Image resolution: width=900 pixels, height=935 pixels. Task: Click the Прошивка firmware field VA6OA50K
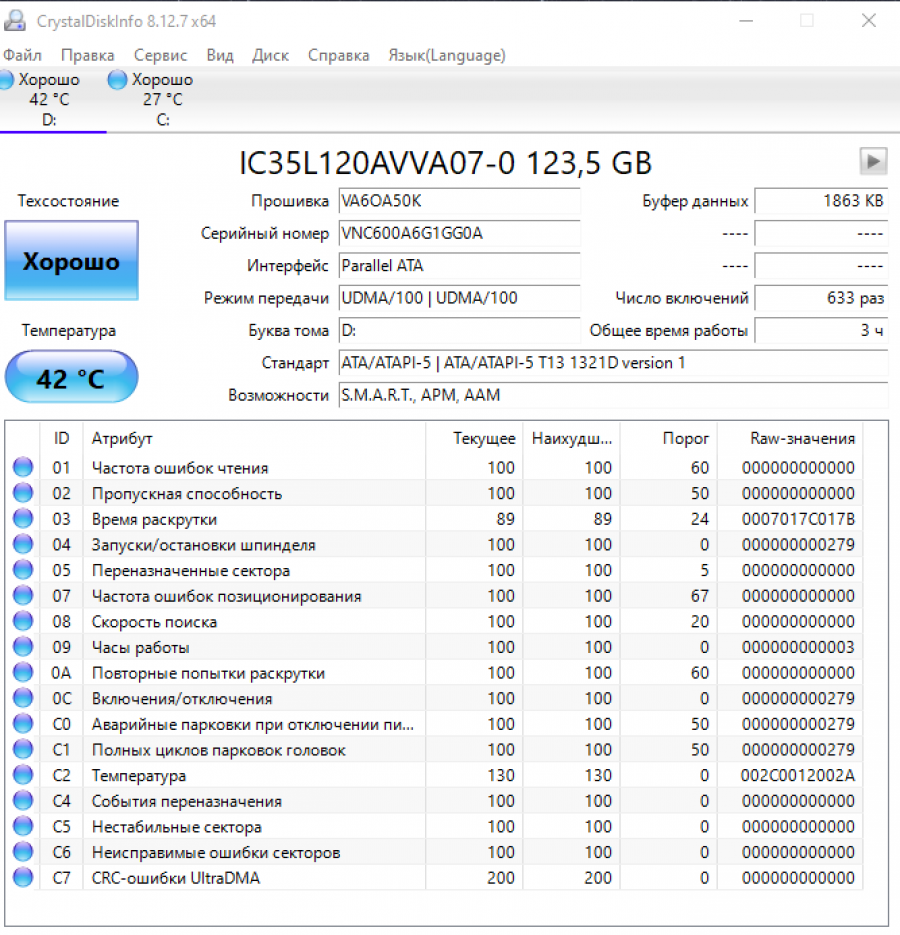[x=458, y=201]
